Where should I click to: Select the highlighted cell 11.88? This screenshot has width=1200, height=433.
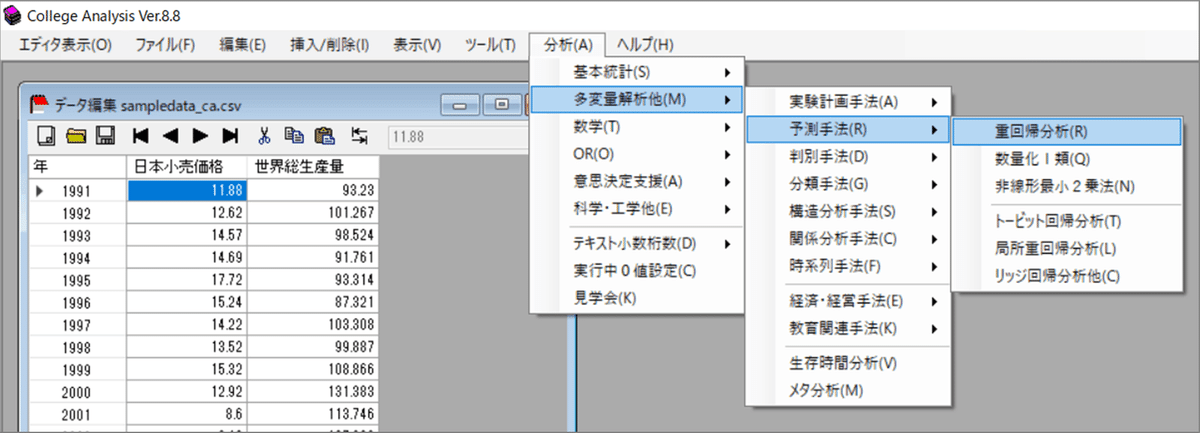point(187,189)
